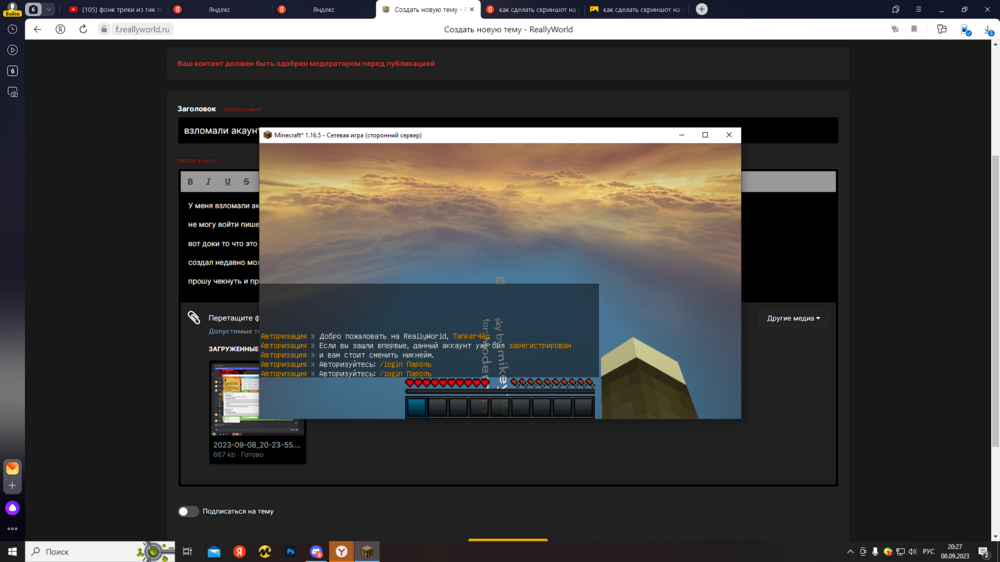Expand the tab group dropdown arrow
1000x562 pixels.
(48, 10)
